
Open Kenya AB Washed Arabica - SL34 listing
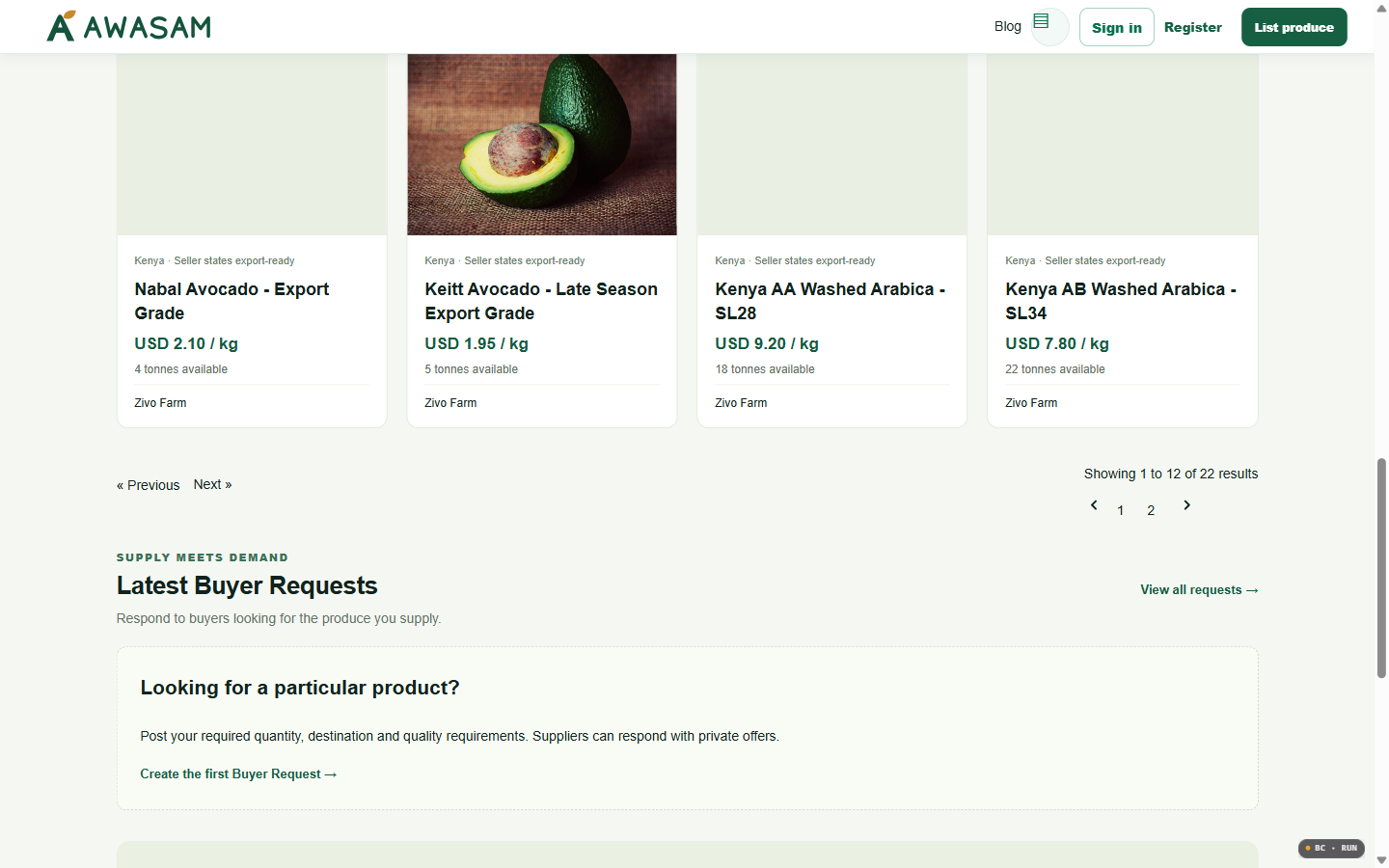(x=1121, y=301)
